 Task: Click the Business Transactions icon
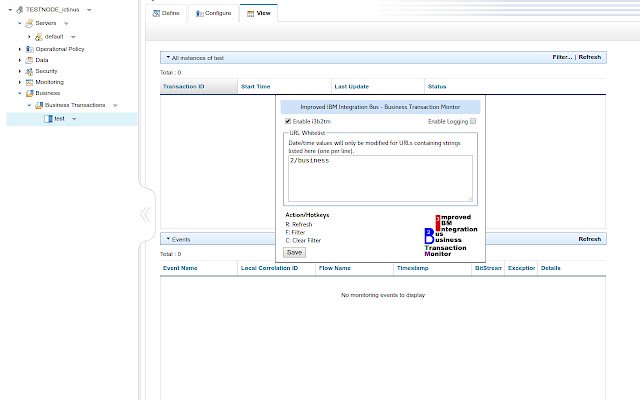click(39, 105)
